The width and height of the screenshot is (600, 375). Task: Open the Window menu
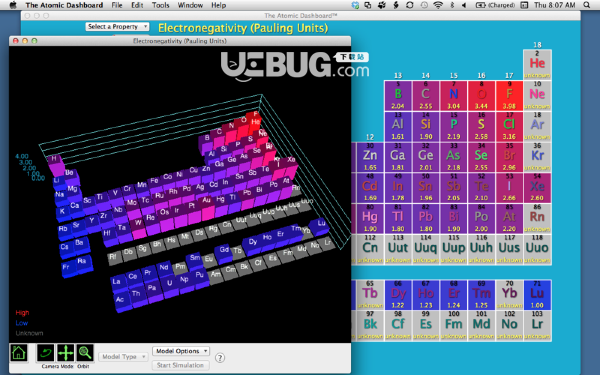pos(190,5)
